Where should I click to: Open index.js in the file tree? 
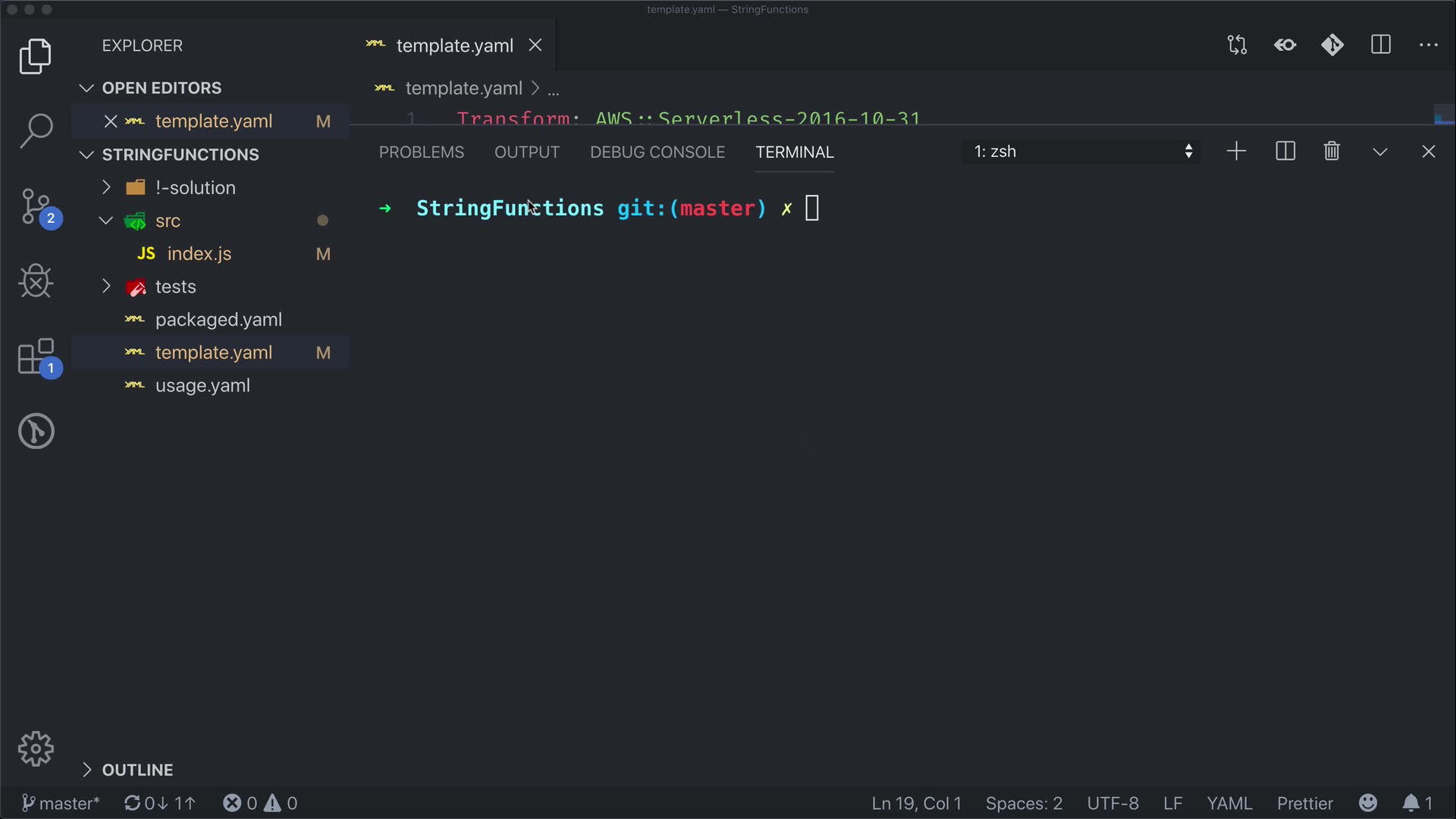coord(199,254)
